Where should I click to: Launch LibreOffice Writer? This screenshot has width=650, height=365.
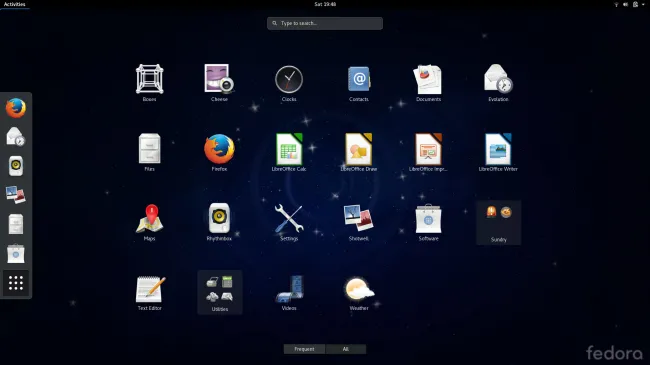pos(498,152)
